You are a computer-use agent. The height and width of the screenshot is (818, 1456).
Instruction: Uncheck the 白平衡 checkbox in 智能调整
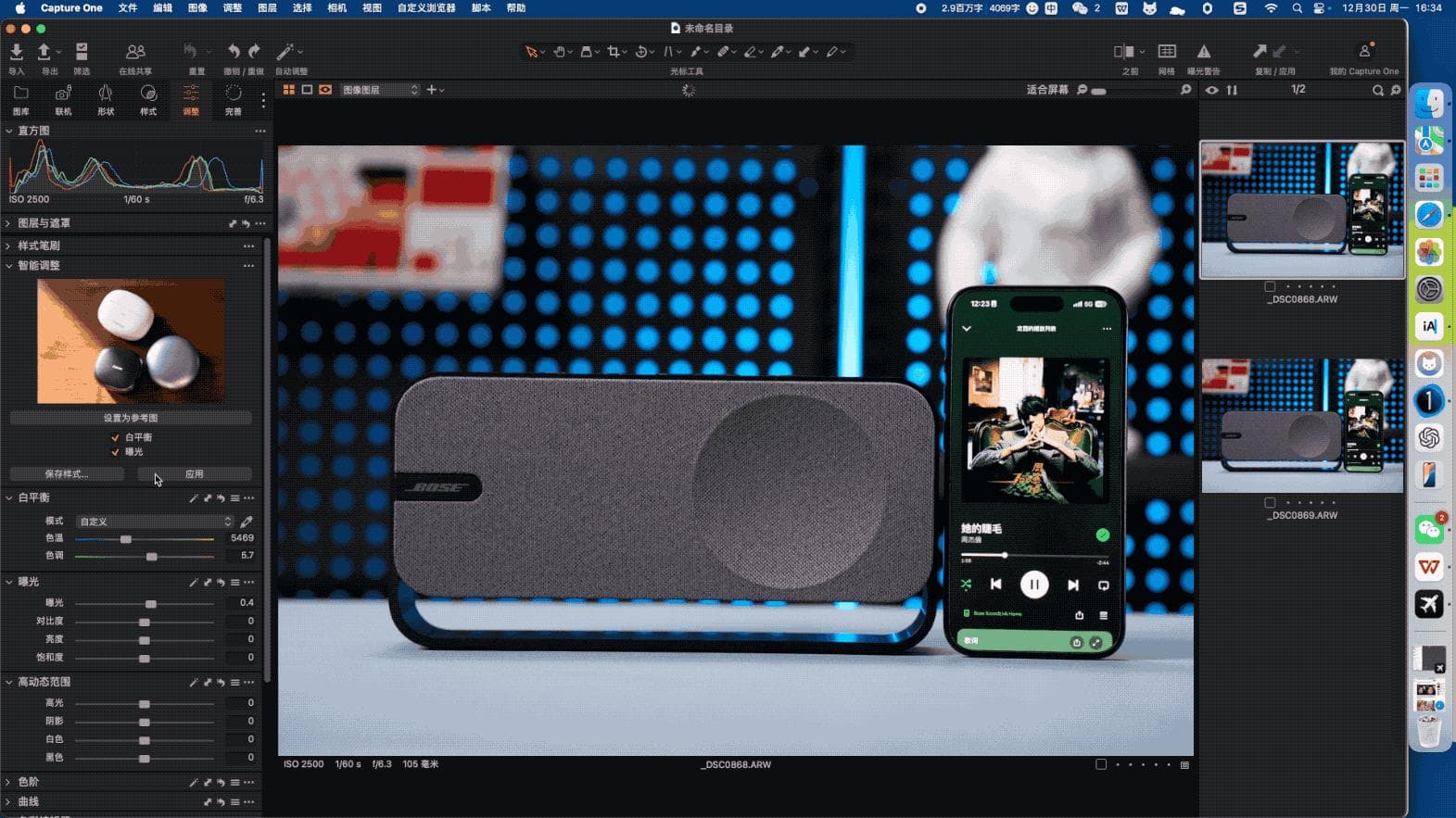(x=116, y=437)
